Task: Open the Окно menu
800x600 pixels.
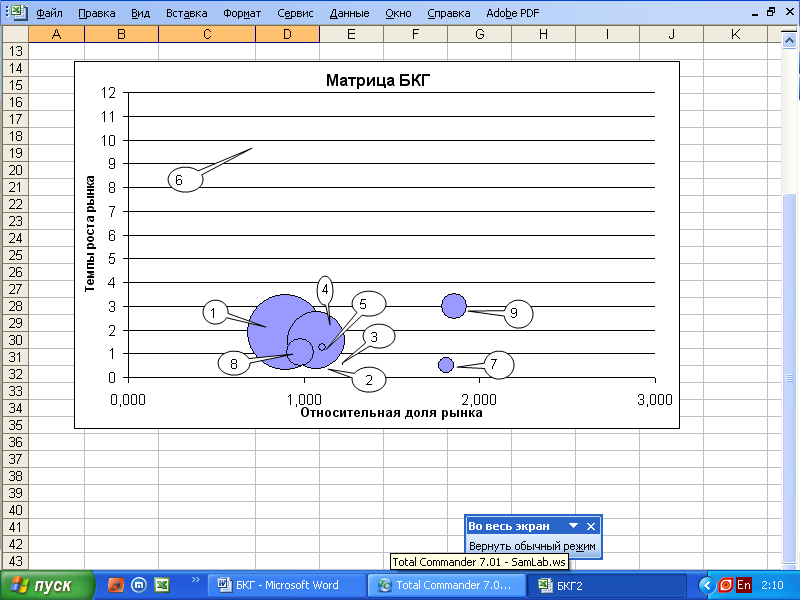Action: (398, 13)
